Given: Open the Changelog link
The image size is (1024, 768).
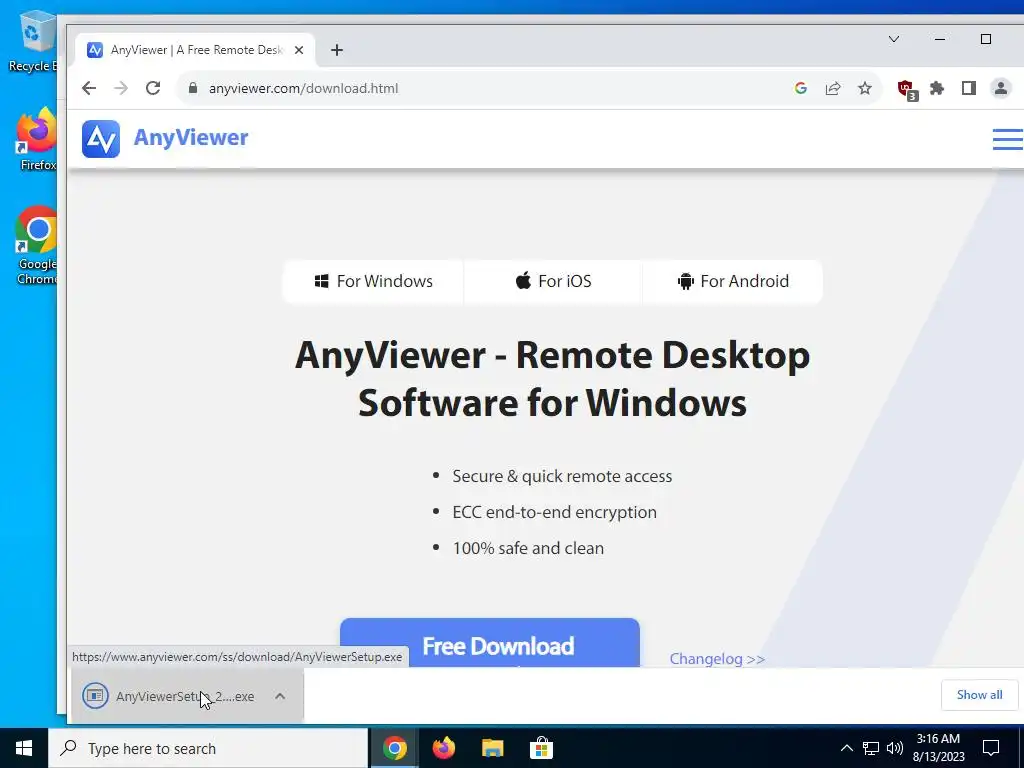Looking at the screenshot, I should pos(717,658).
